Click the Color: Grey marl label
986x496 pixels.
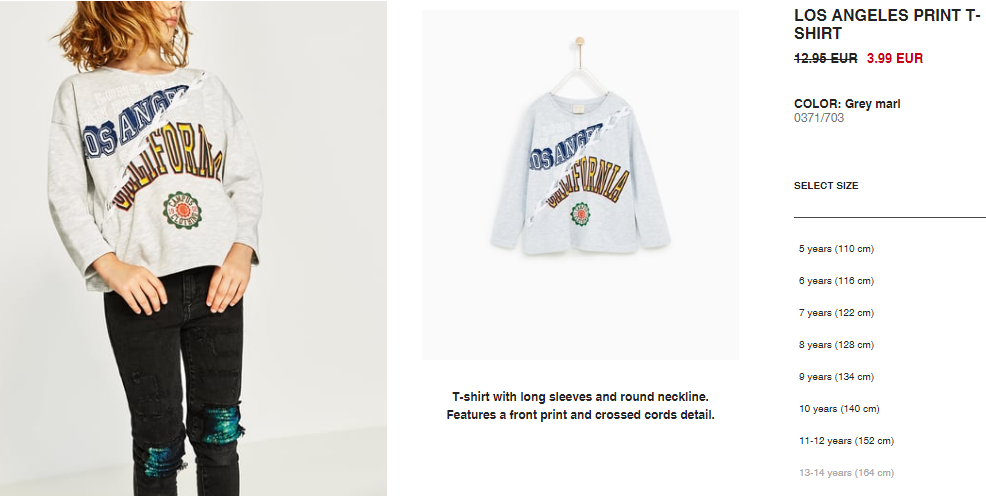point(847,104)
